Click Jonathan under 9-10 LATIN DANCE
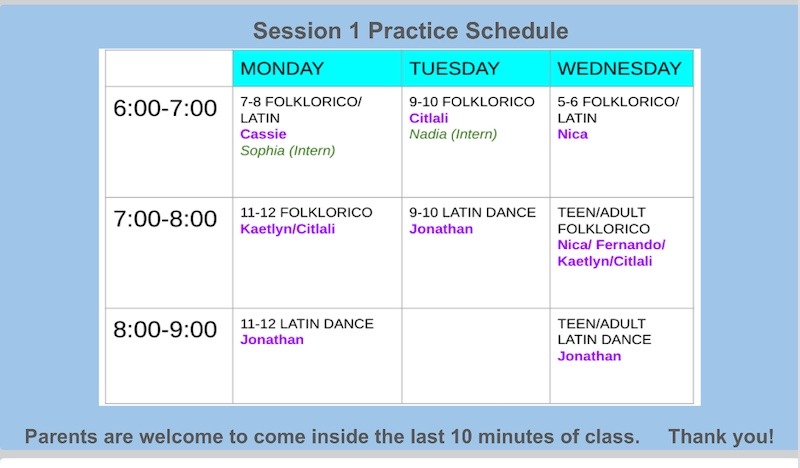 [x=441, y=229]
